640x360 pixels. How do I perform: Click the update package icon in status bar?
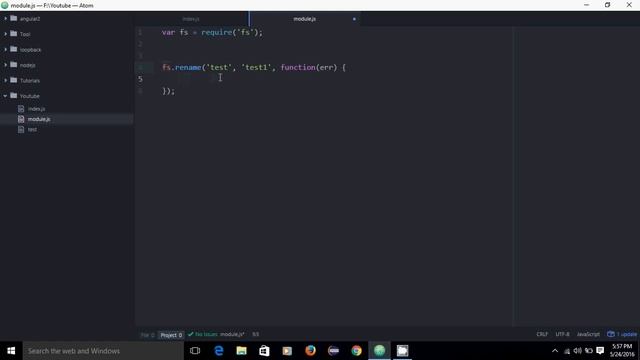pos(611,334)
